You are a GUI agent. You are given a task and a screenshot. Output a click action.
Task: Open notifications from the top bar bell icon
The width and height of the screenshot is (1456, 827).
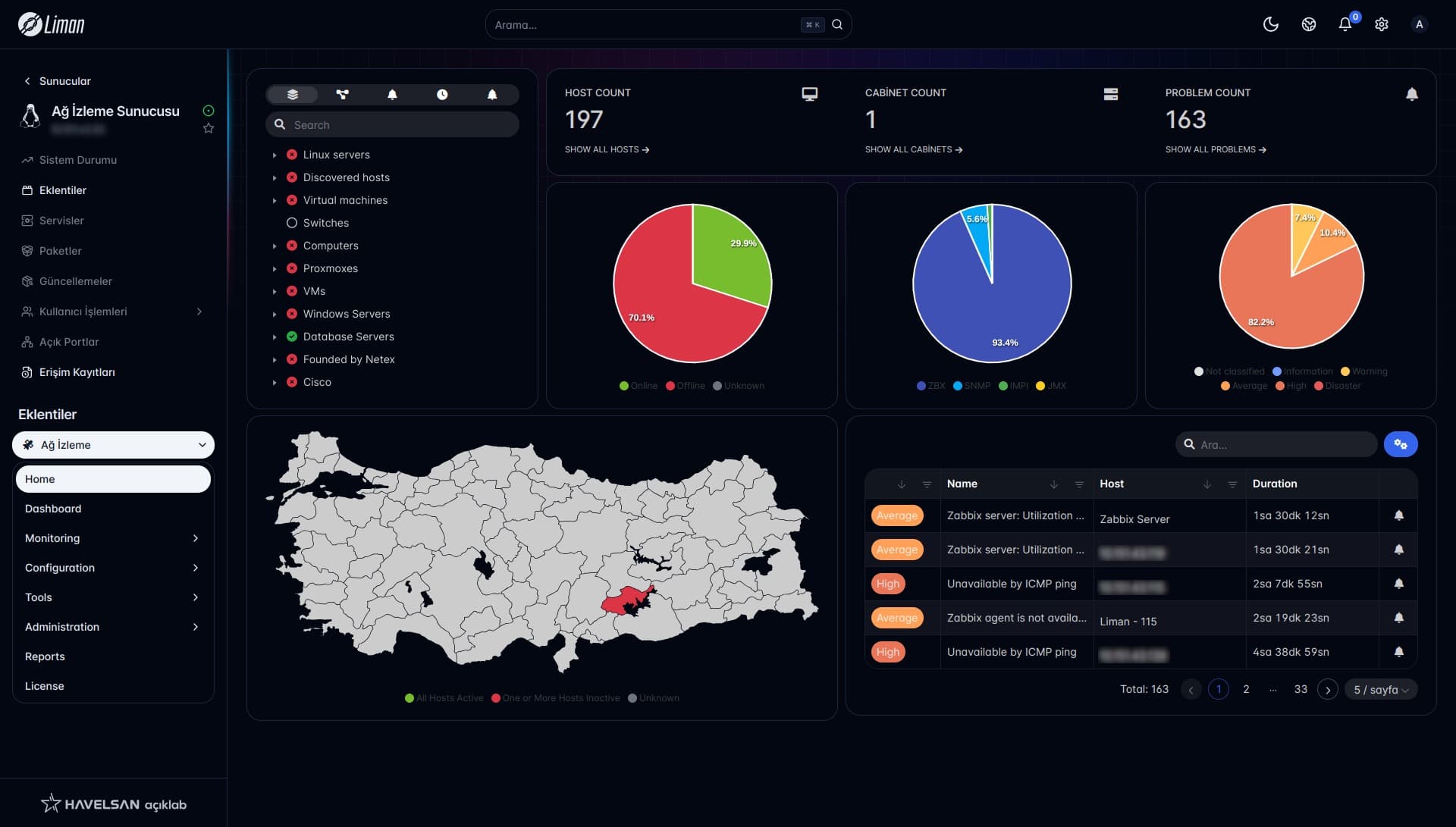point(1345,24)
